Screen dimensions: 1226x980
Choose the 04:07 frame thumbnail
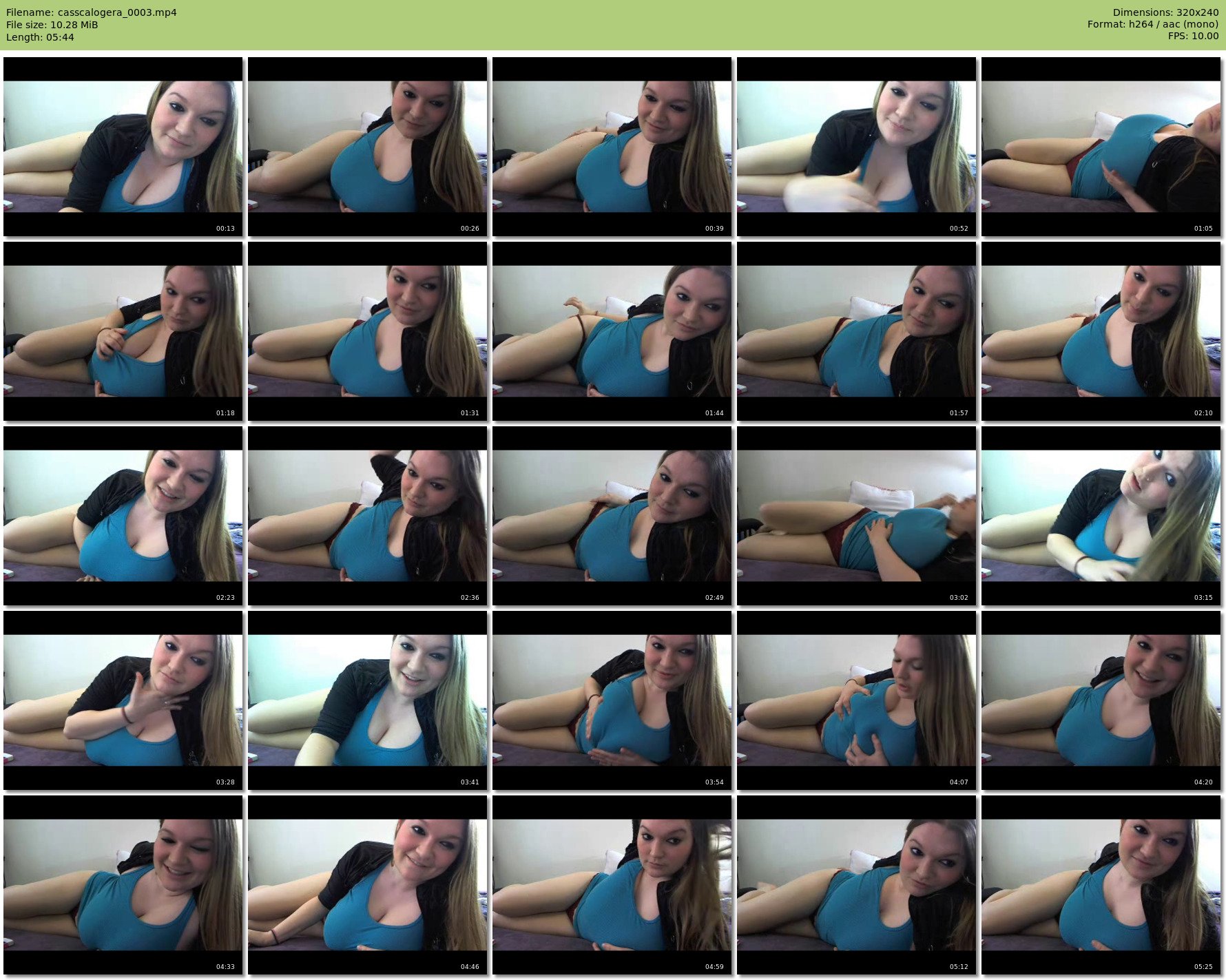[857, 700]
